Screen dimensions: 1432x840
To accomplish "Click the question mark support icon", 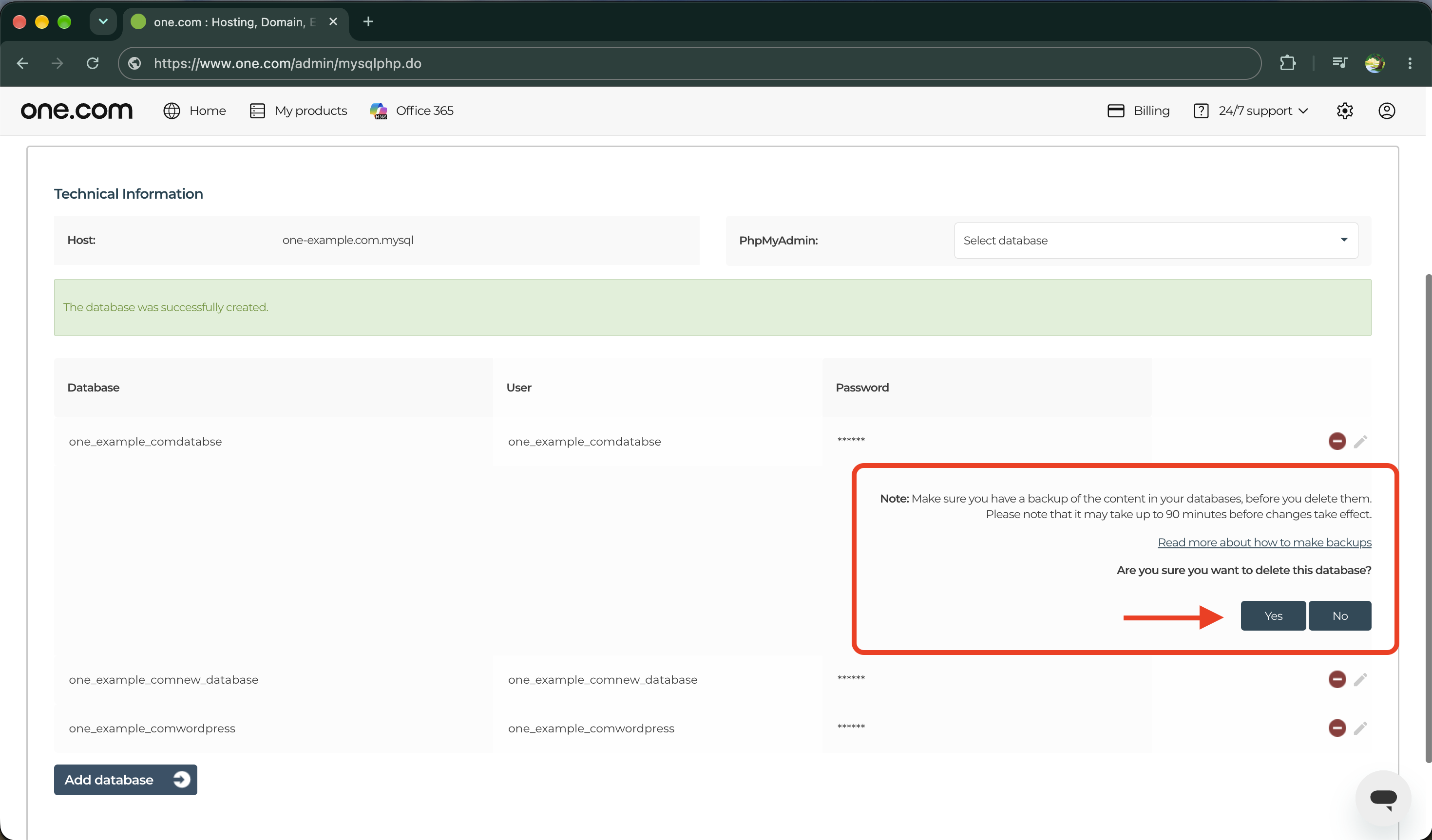I will click(x=1201, y=111).
